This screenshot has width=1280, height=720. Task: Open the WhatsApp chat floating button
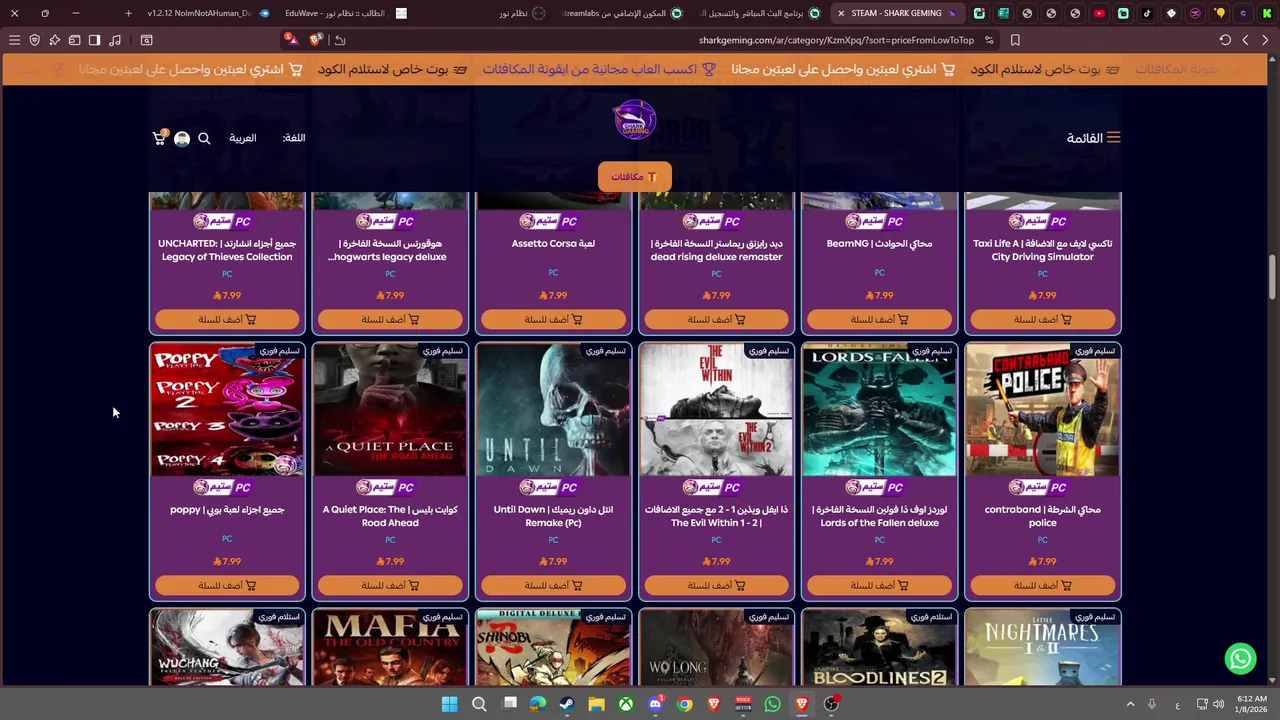coord(1240,658)
